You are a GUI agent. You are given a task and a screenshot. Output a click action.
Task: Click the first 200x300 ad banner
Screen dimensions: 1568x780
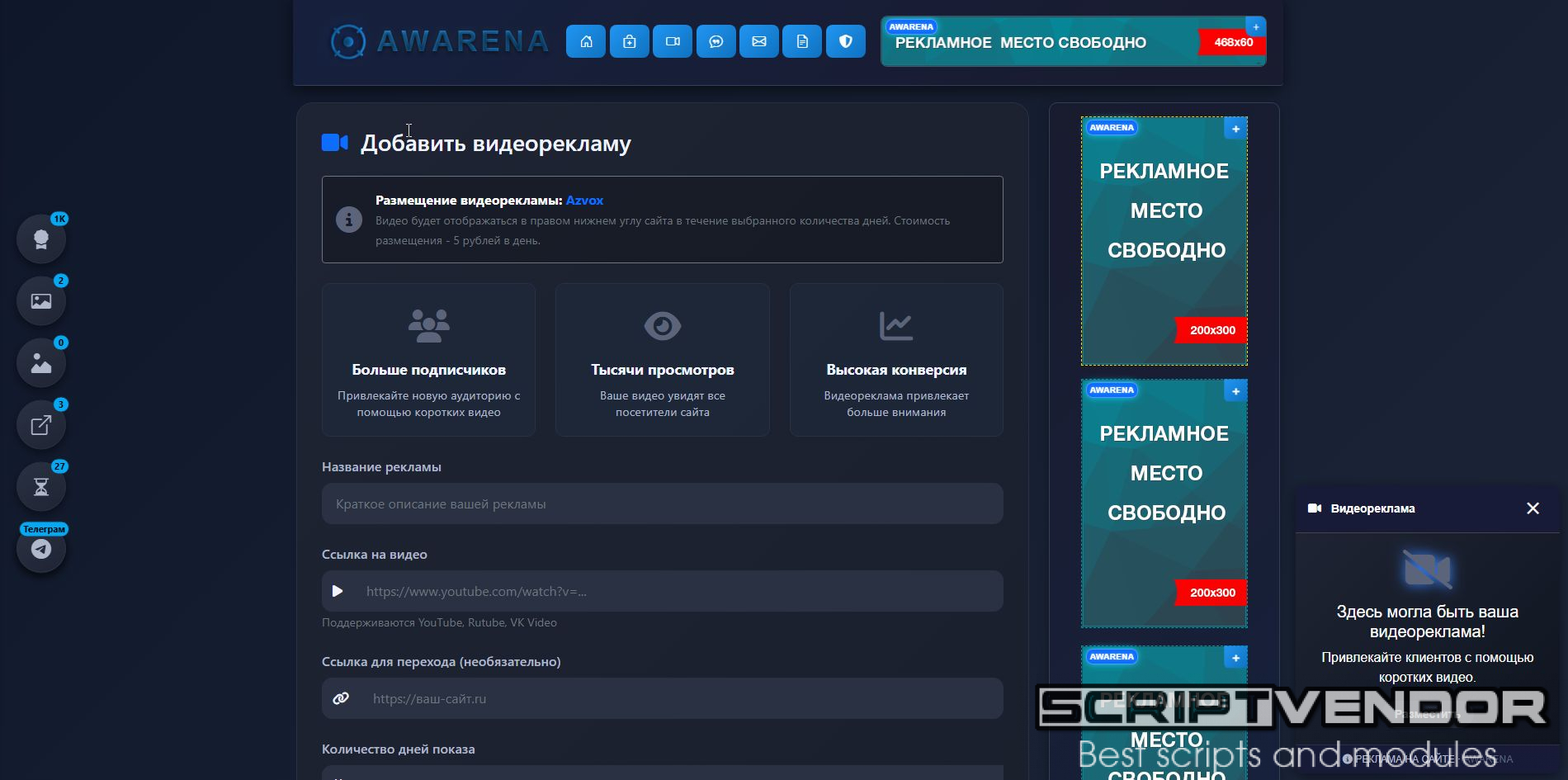(1164, 241)
